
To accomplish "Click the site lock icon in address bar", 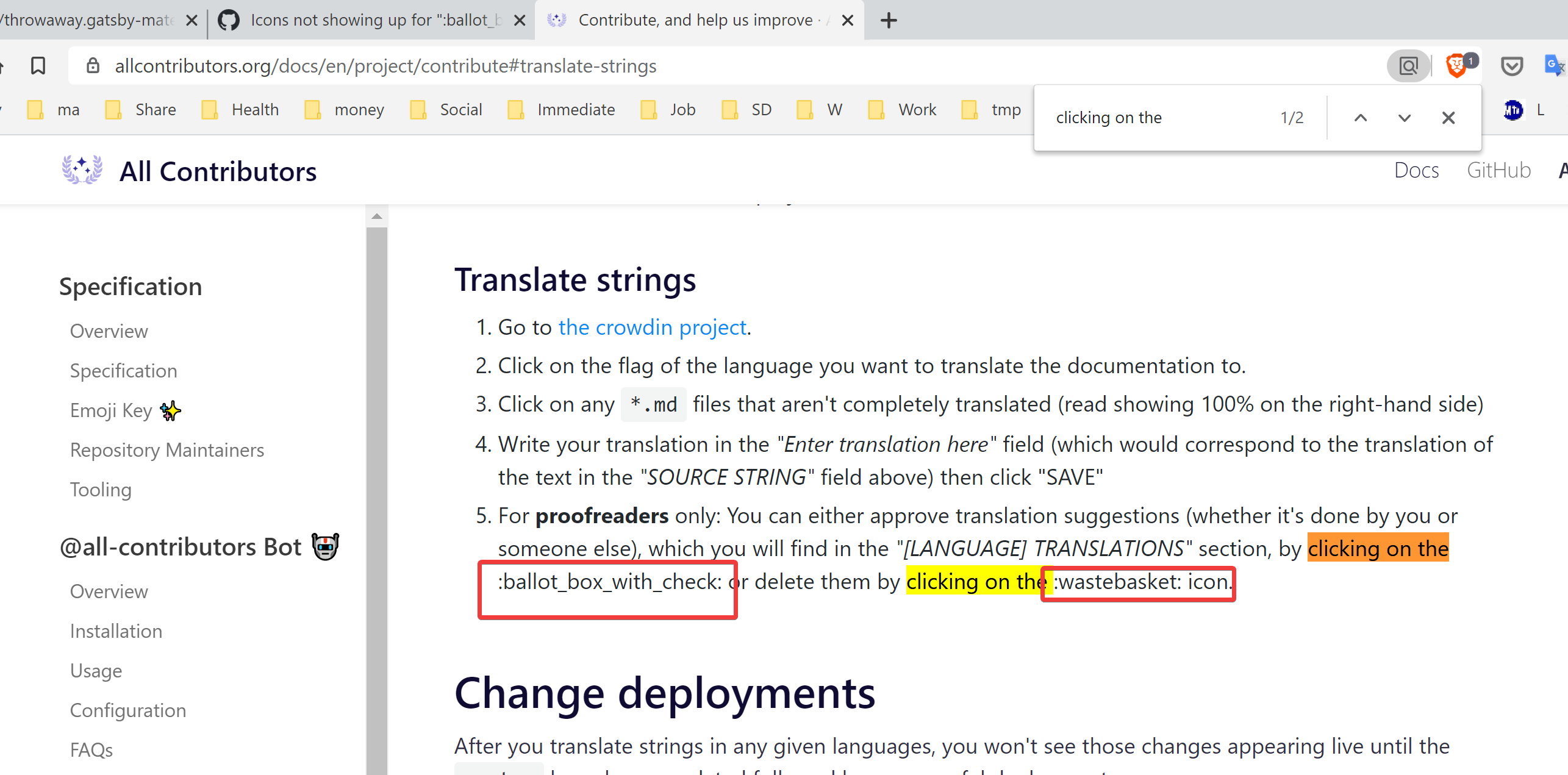I will 93,65.
